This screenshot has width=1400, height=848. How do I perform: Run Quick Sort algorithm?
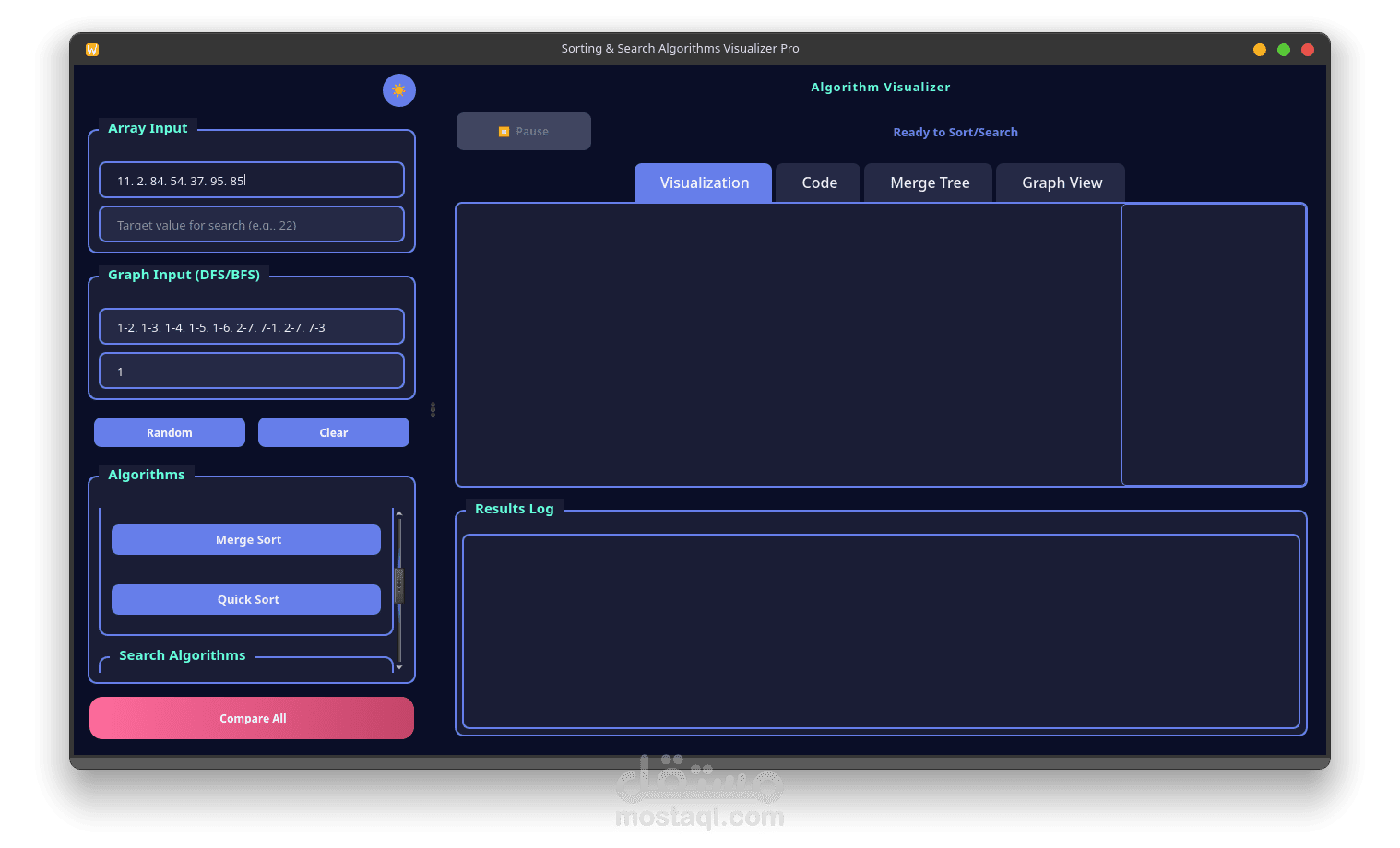246,599
